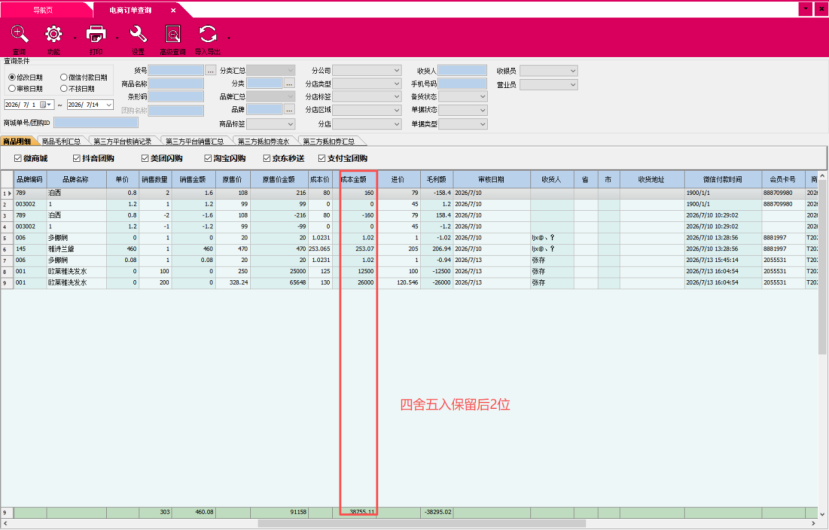Open the 分店区域 dropdown

click(367, 110)
